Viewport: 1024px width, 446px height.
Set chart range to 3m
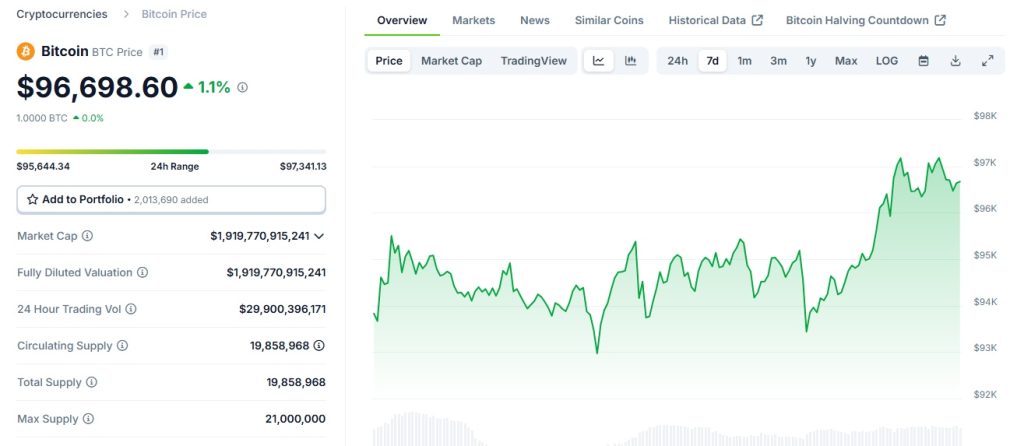(x=778, y=61)
